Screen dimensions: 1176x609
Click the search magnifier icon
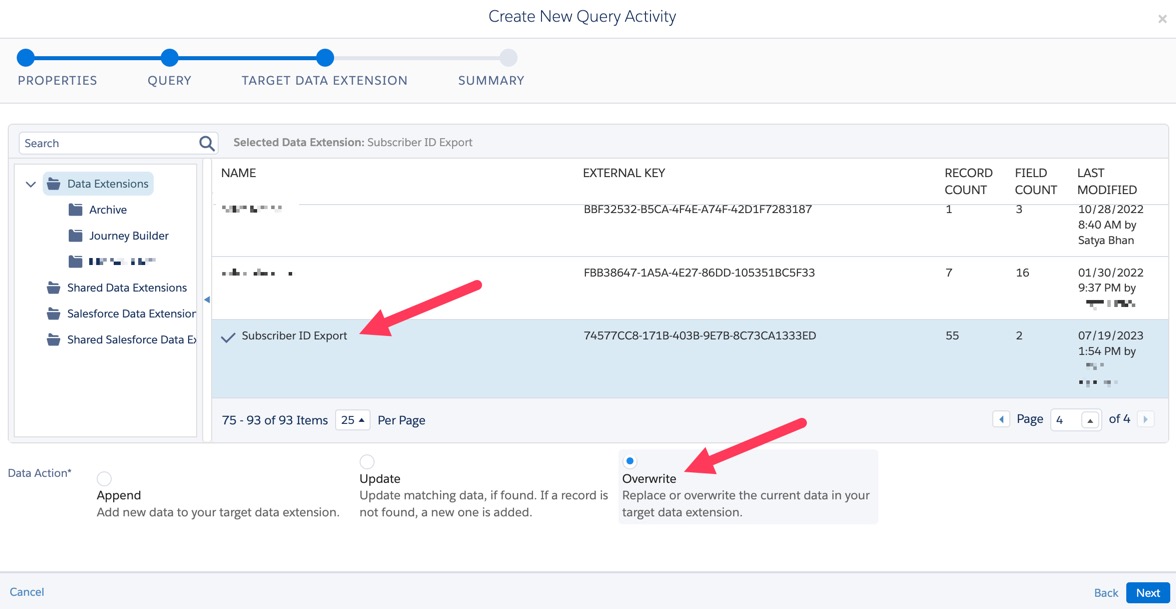click(205, 143)
